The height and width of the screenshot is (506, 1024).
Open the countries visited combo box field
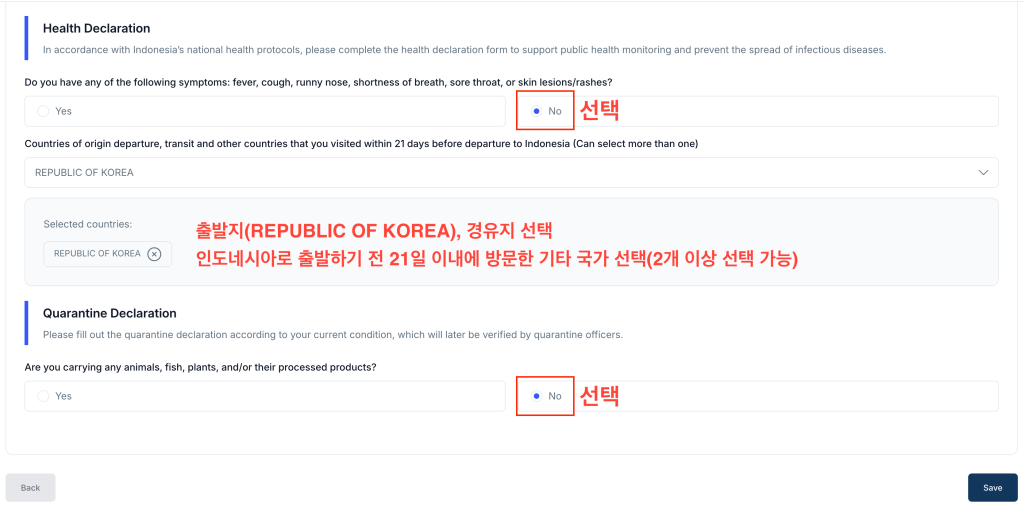click(x=500, y=172)
